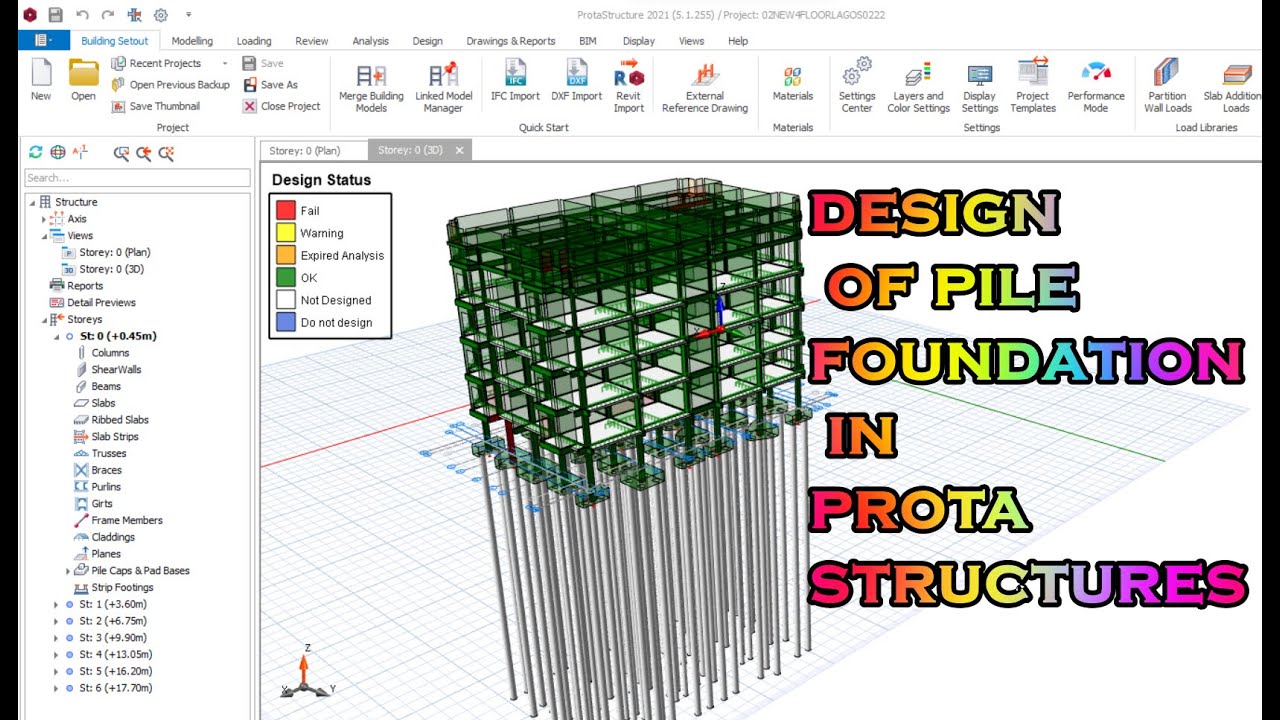Click the red Fail legend swatch
The image size is (1280, 720).
(286, 210)
